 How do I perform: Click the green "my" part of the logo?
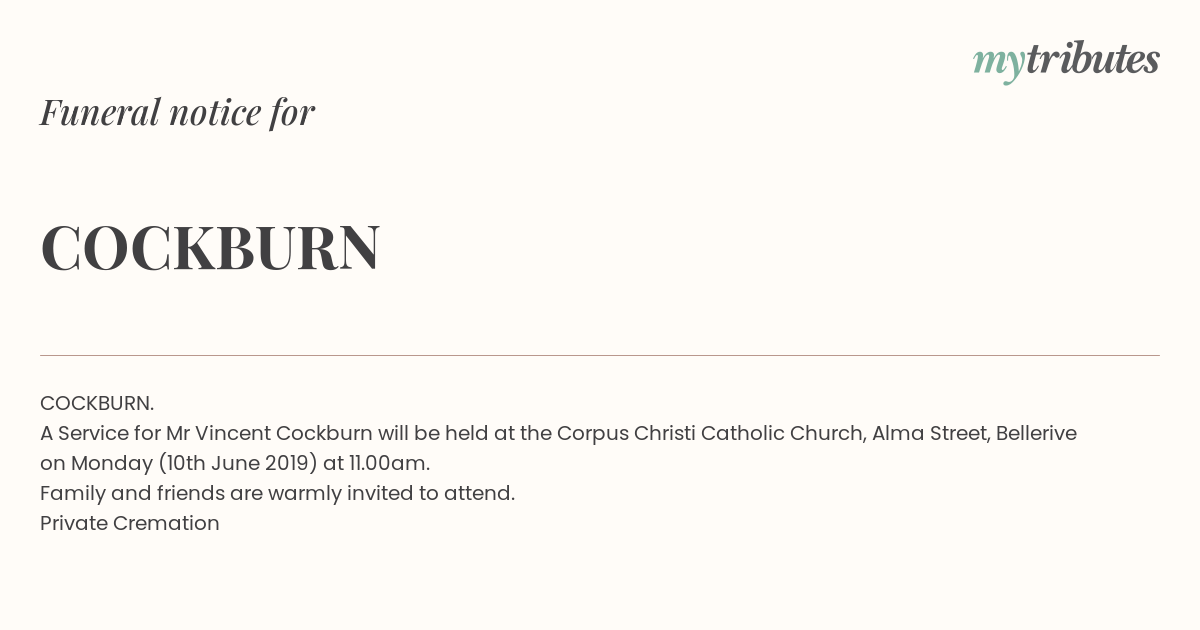coord(999,63)
